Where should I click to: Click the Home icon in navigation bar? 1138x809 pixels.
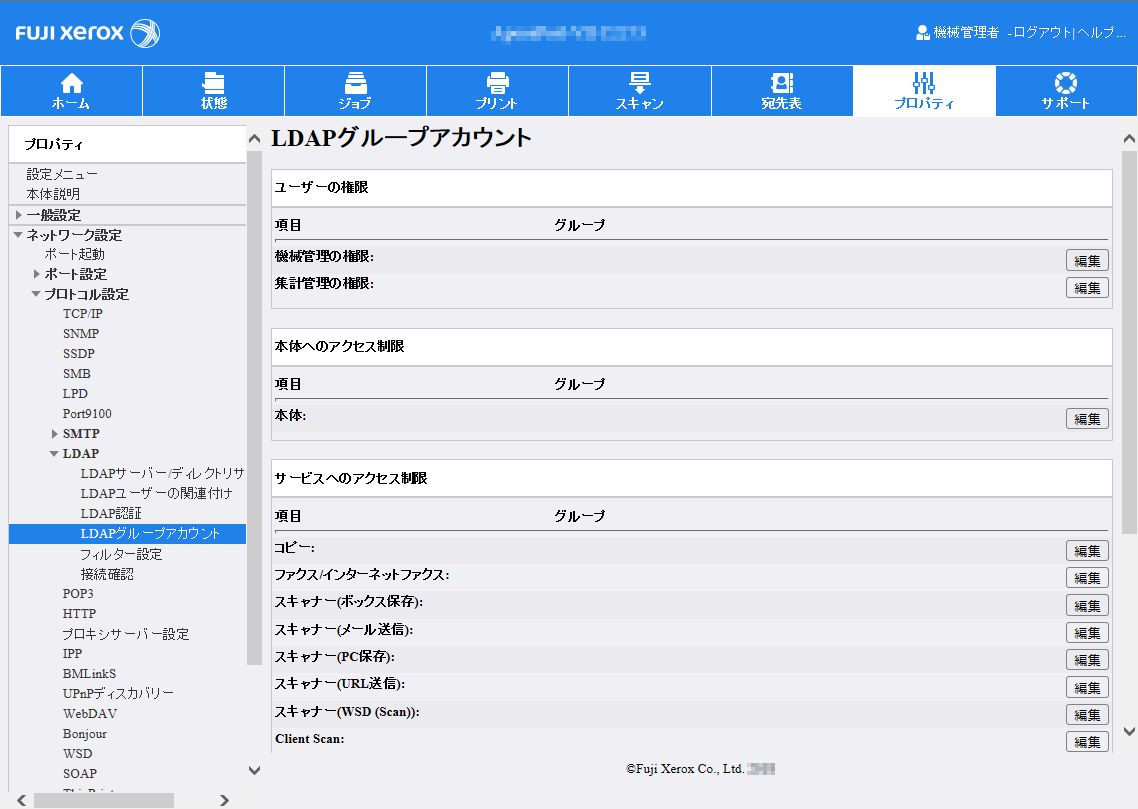[x=71, y=83]
